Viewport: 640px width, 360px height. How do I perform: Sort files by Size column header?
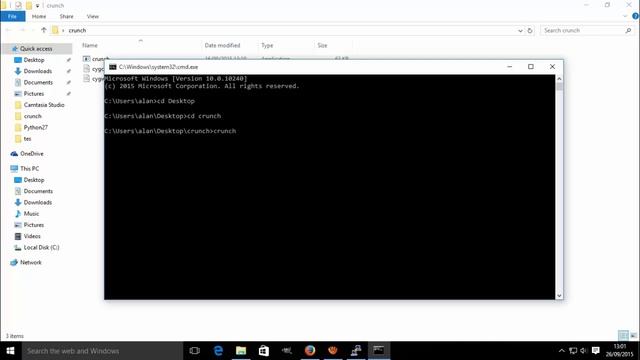tap(322, 45)
